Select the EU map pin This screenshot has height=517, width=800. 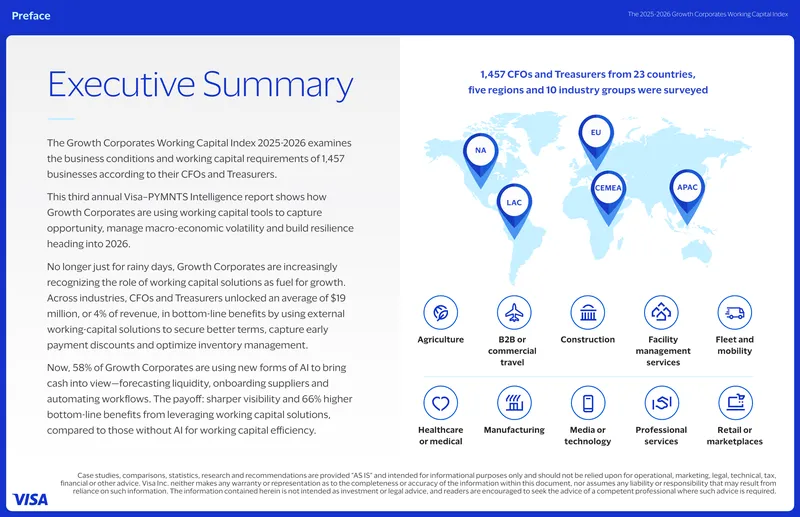[596, 142]
